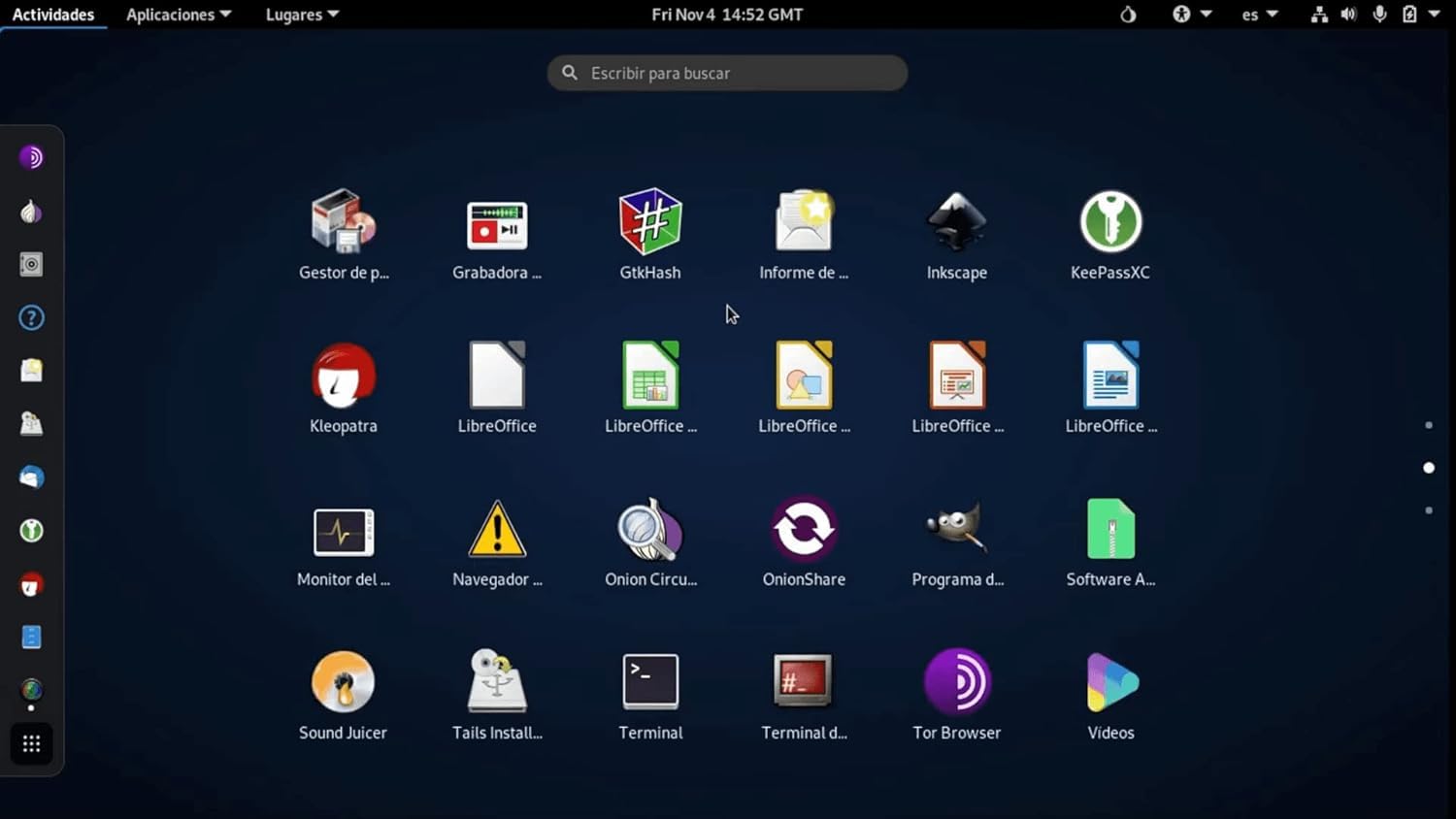The image size is (1456, 819).
Task: Open the Navegador app with warning icon
Action: point(497,530)
